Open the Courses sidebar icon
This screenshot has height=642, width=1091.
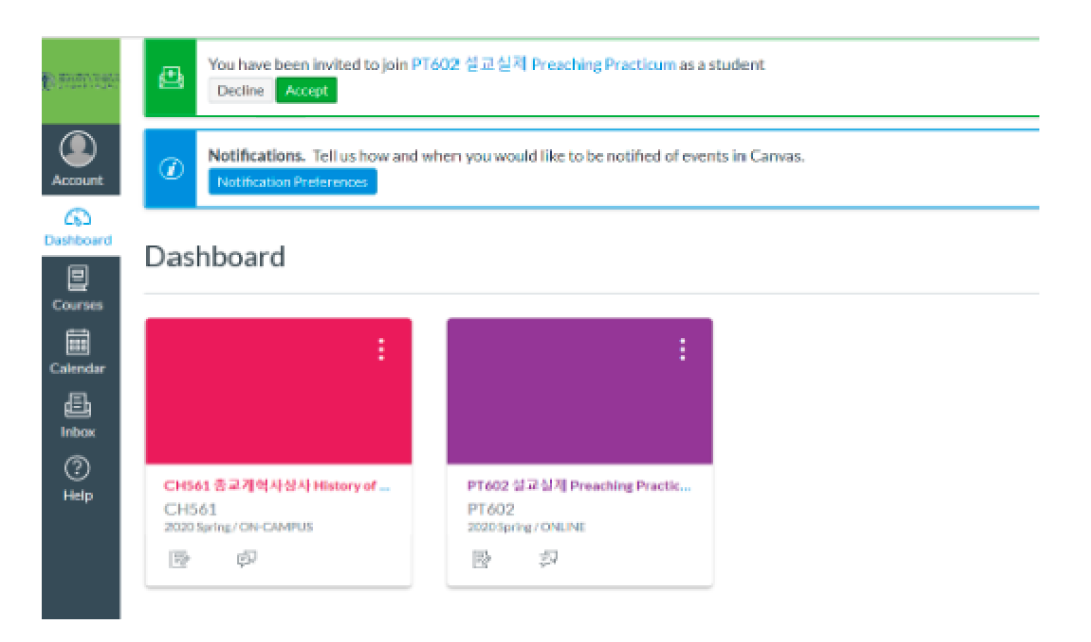click(77, 278)
